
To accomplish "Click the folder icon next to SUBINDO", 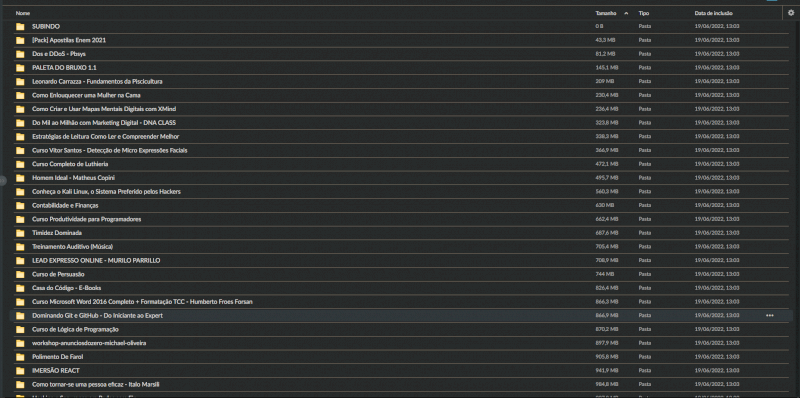I will (x=20, y=27).
